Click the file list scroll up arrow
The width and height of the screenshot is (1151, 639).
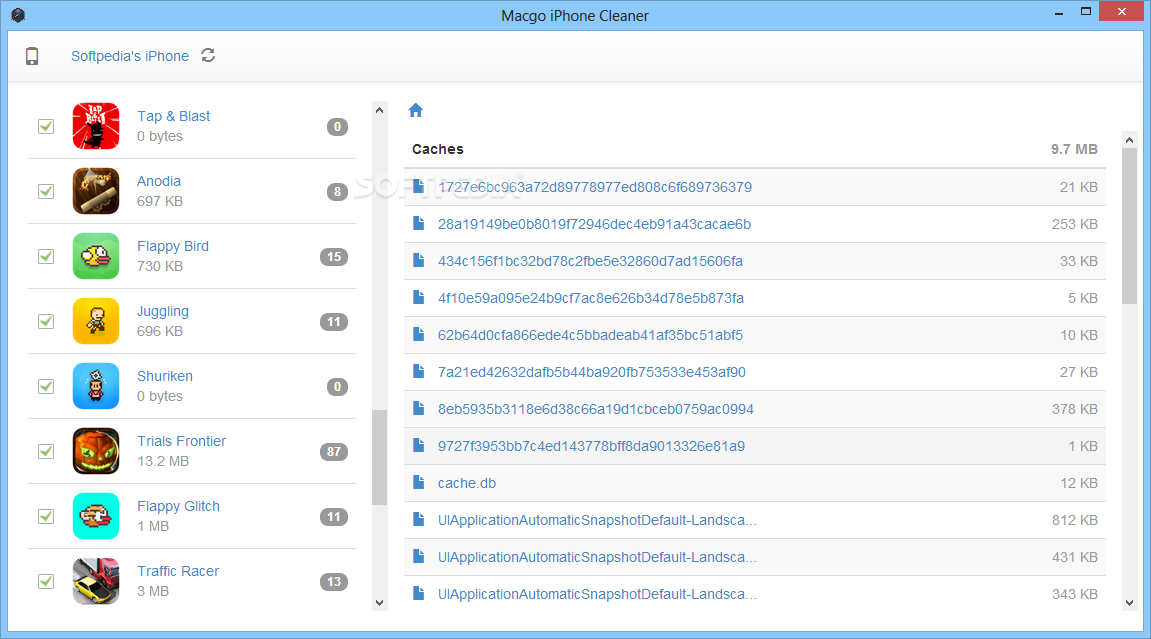[x=1130, y=139]
